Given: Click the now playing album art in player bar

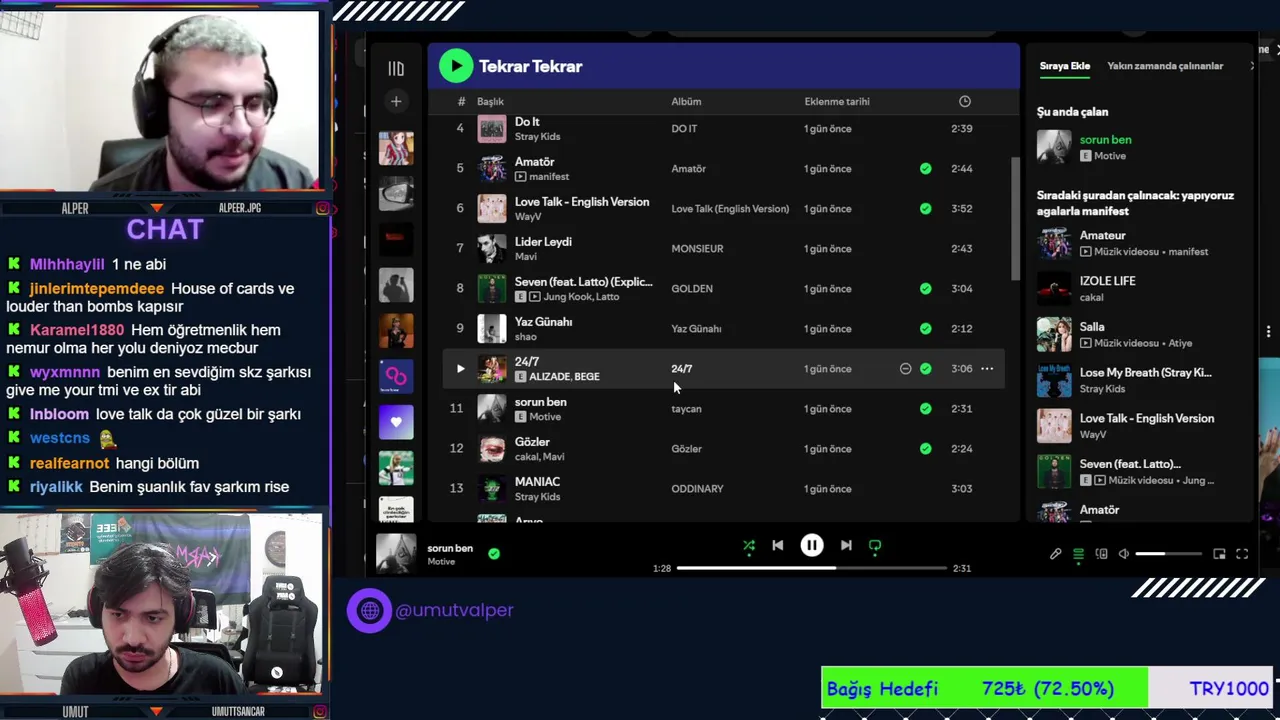Looking at the screenshot, I should coord(396,553).
